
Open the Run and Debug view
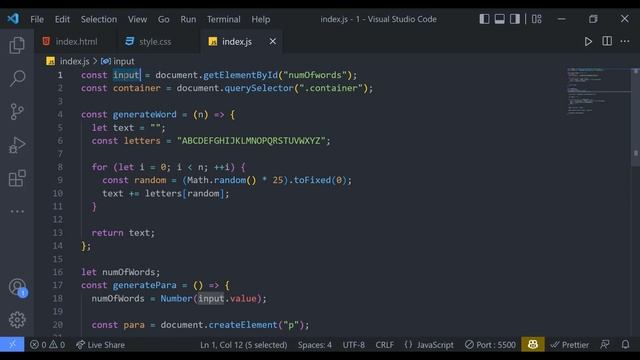[x=17, y=145]
